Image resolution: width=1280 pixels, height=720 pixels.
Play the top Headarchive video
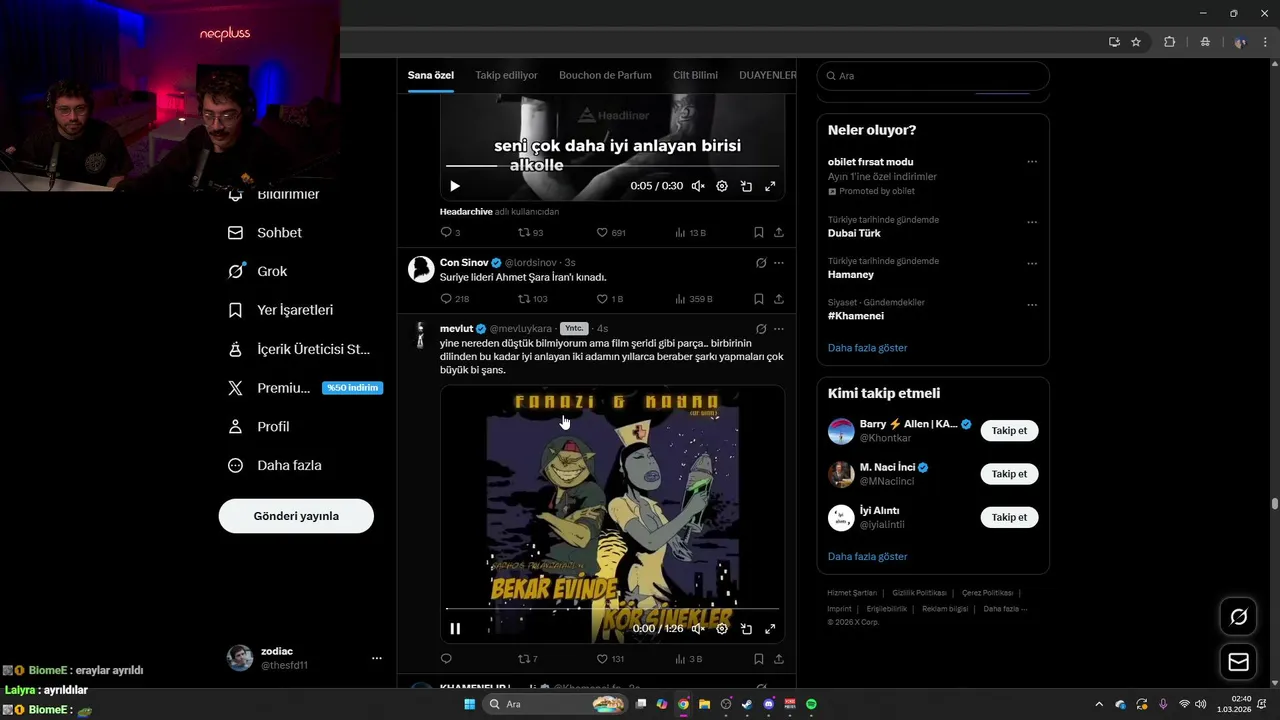point(455,186)
